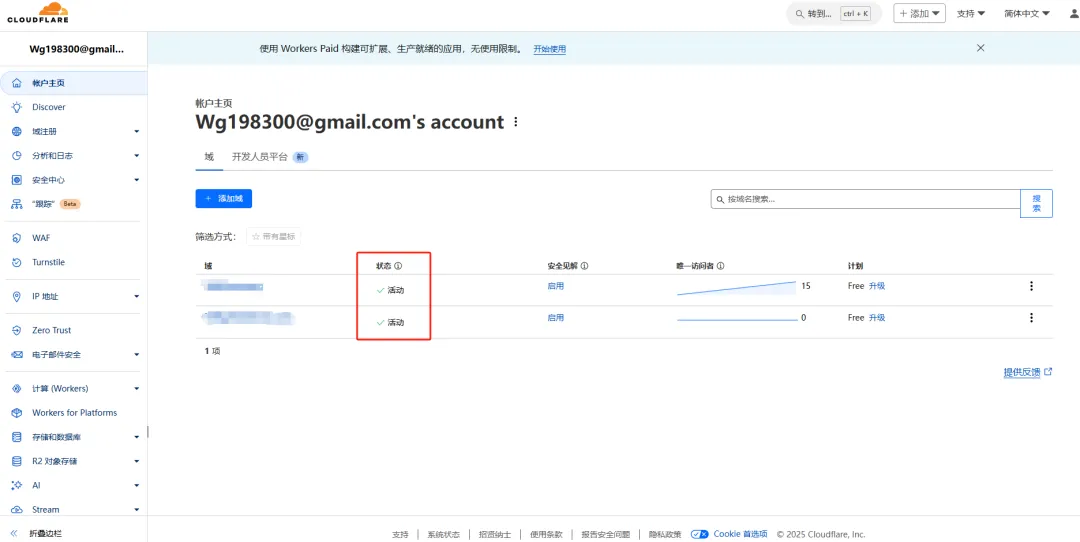The image size is (1080, 542).
Task: Expand the Workers compute section arrow
Action: coord(136,388)
